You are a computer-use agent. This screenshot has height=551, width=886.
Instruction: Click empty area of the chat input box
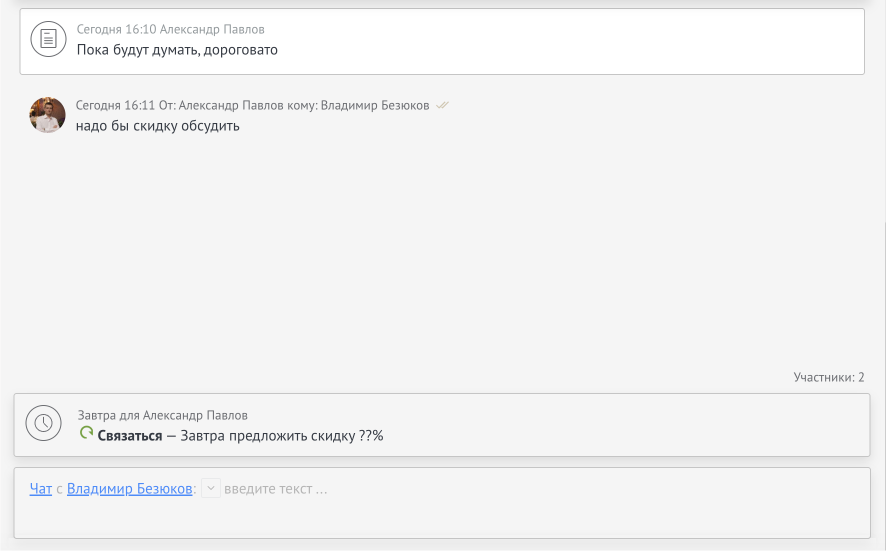tap(440, 518)
